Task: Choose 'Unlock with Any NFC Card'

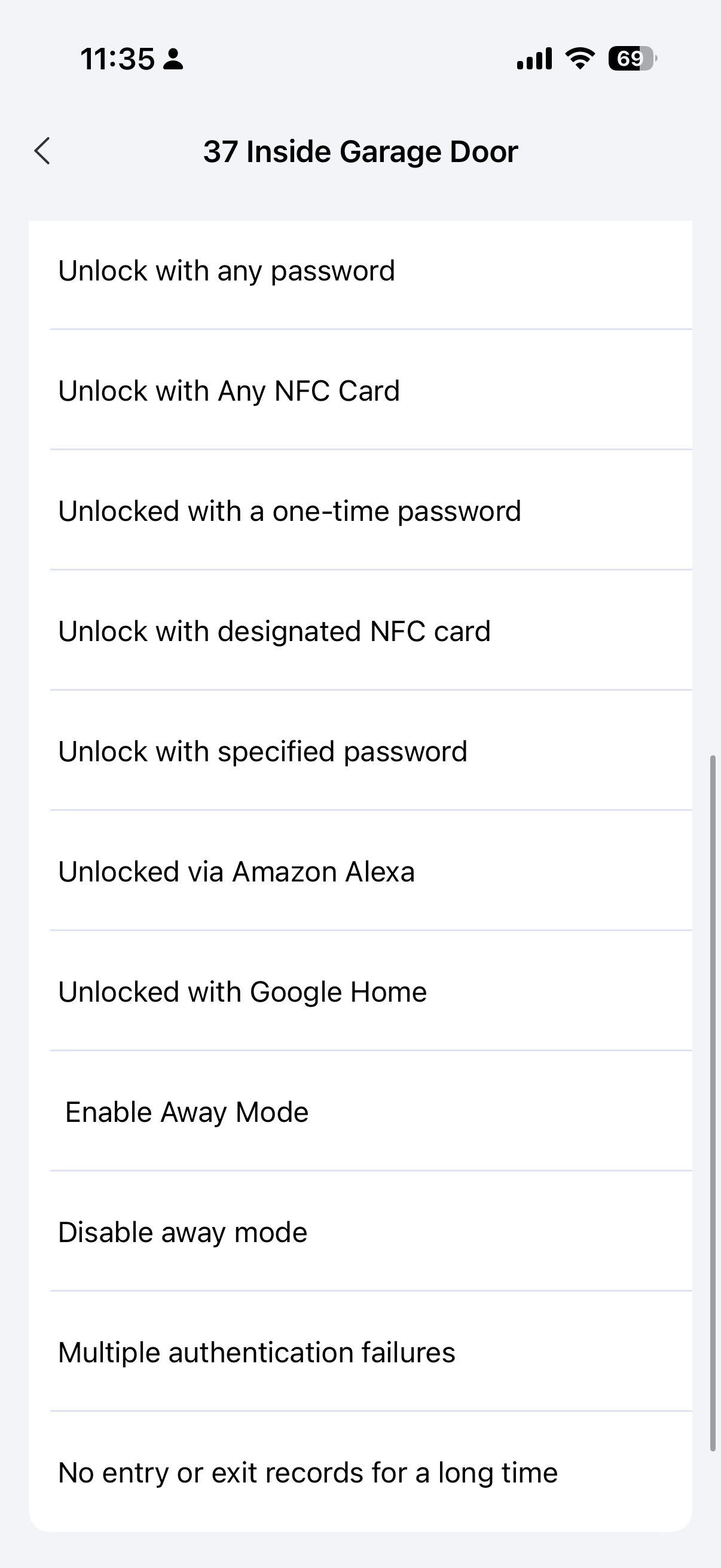Action: 229,391
